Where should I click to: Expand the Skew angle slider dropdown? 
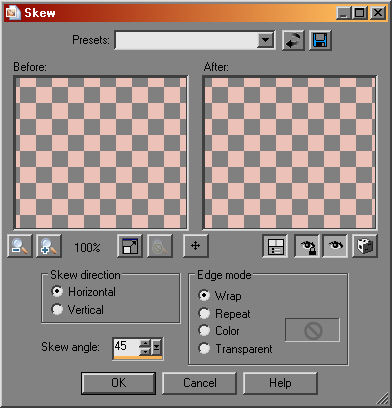point(157,347)
